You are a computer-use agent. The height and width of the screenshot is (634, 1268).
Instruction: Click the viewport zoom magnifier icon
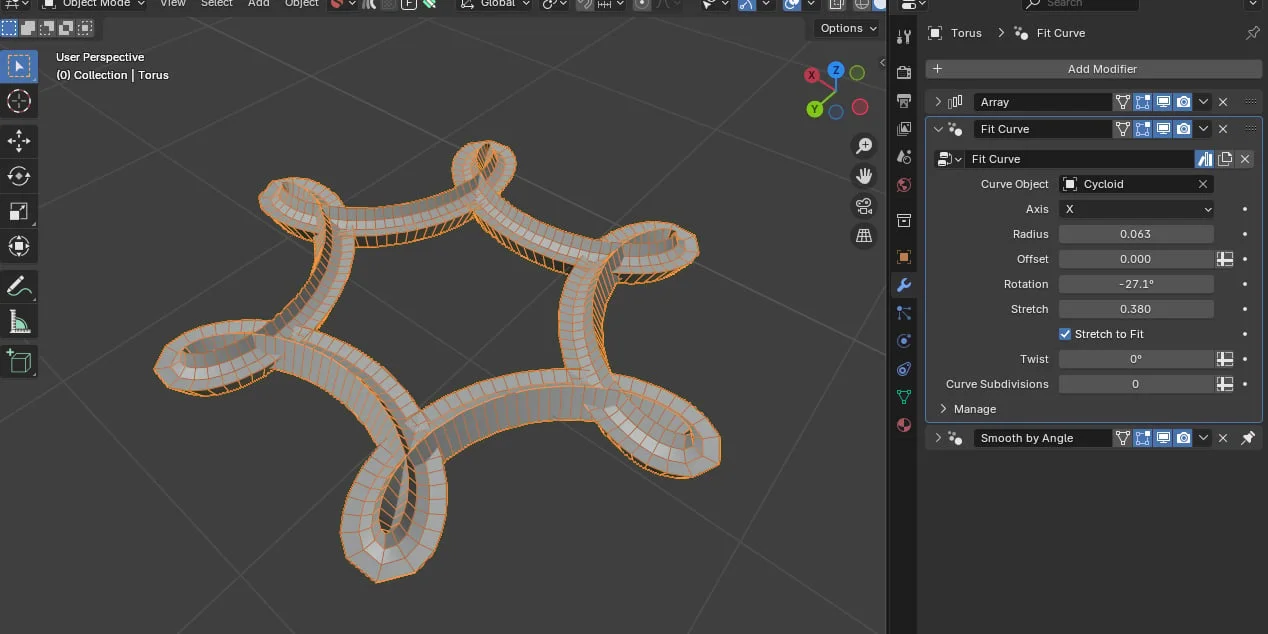[x=863, y=145]
